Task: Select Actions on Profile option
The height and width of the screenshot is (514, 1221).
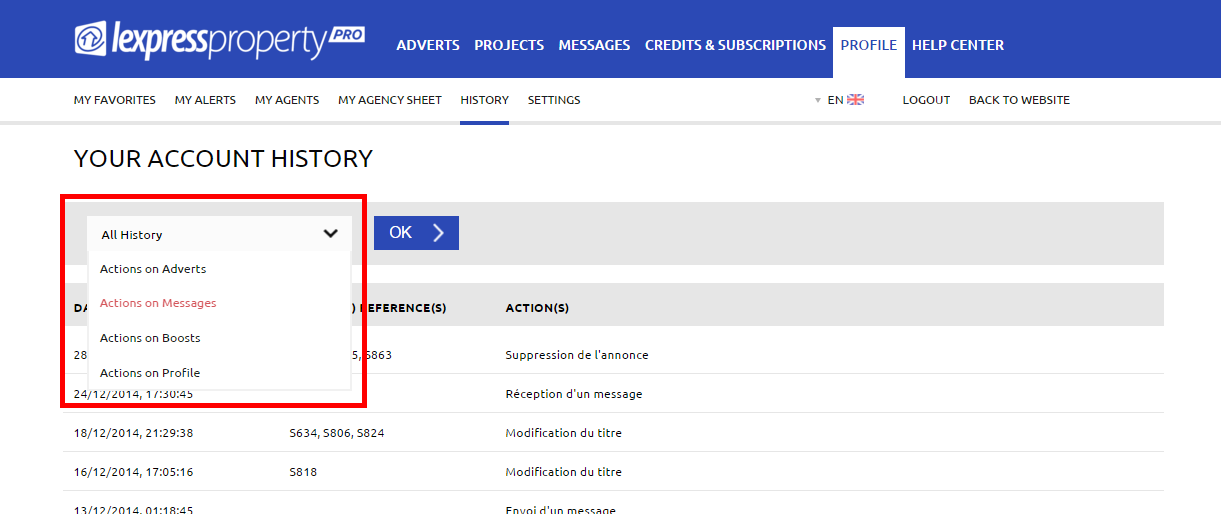Action: tap(150, 373)
